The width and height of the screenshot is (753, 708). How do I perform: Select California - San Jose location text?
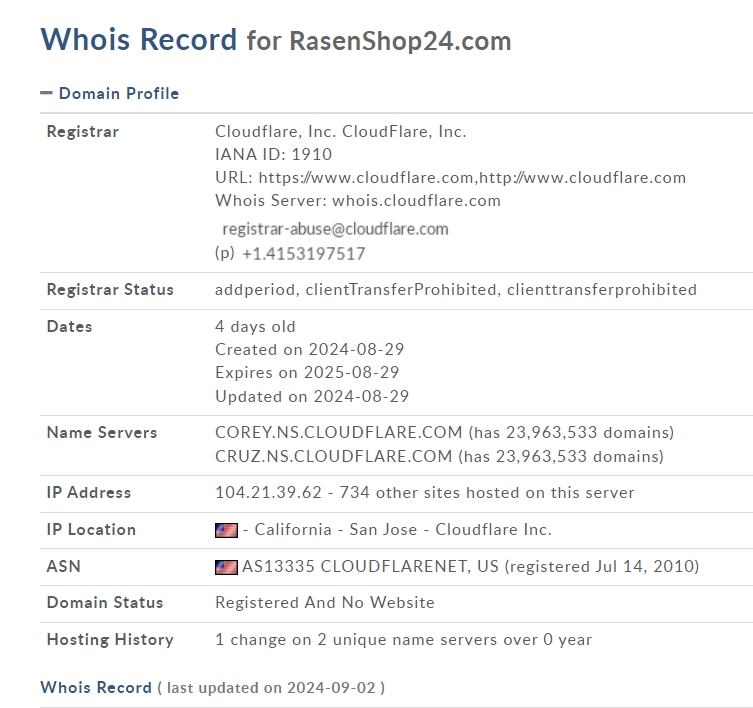click(x=336, y=529)
